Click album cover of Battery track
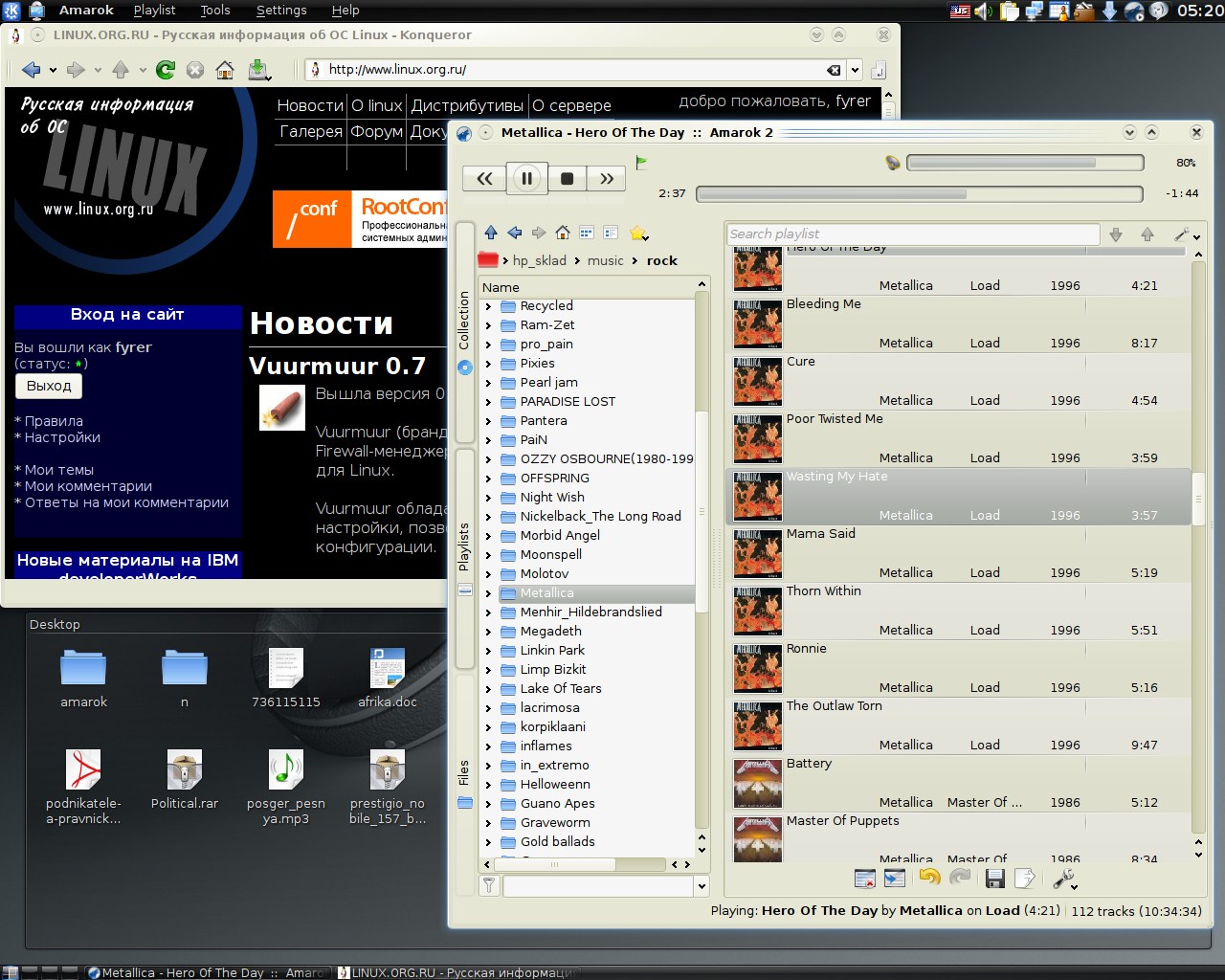1225x980 pixels. coord(758,783)
